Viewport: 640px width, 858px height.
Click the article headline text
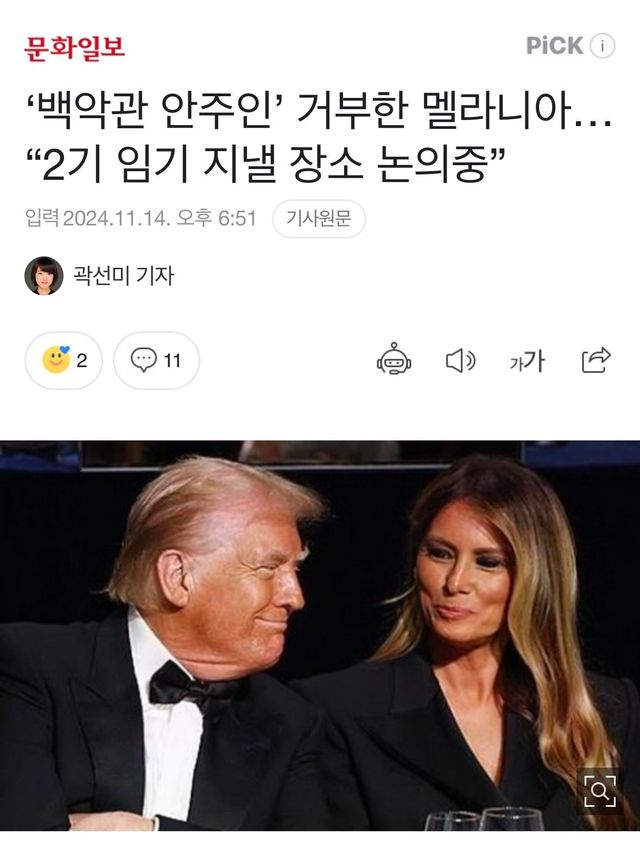point(319,137)
